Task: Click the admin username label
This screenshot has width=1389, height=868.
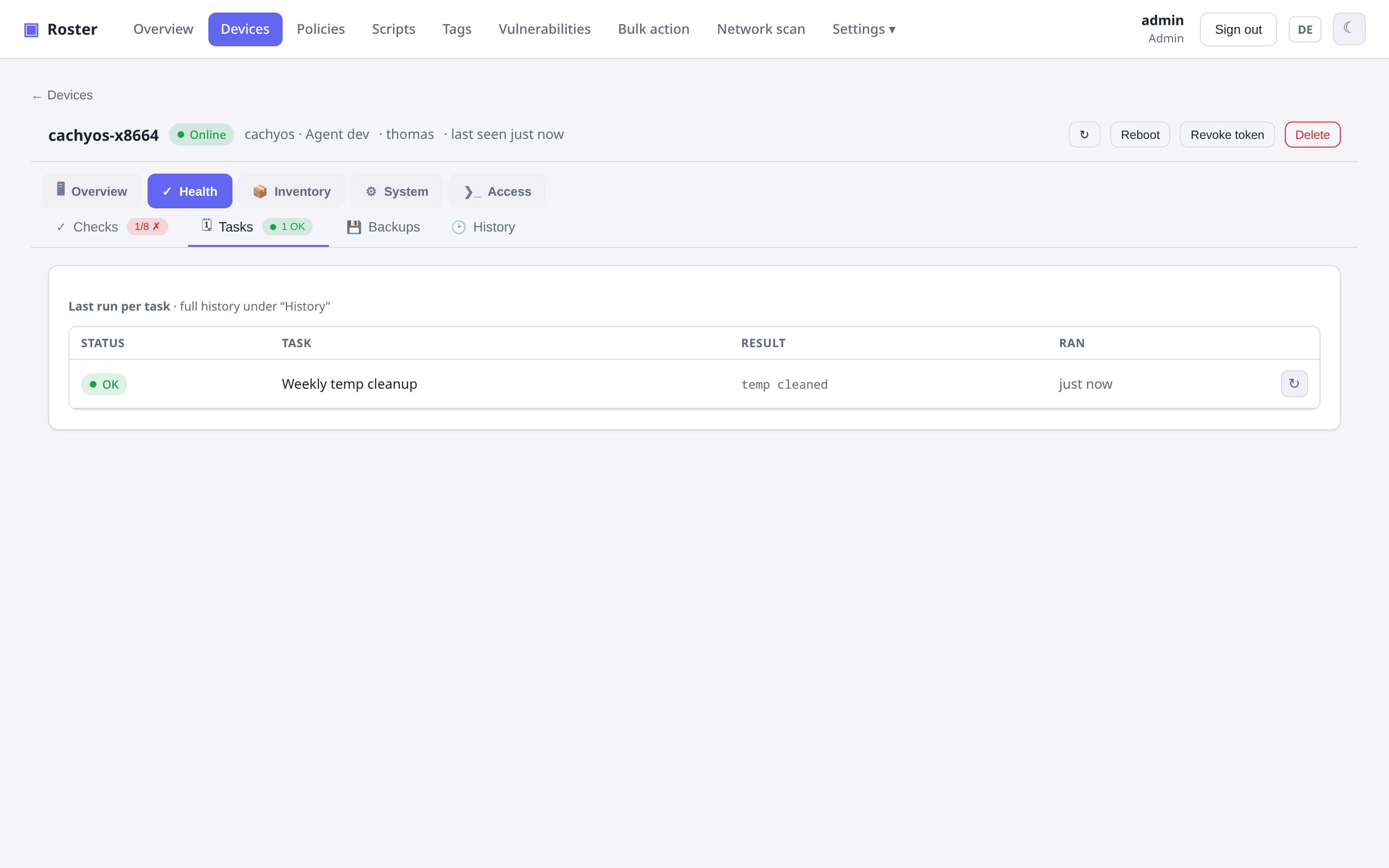Action: [x=1162, y=21]
